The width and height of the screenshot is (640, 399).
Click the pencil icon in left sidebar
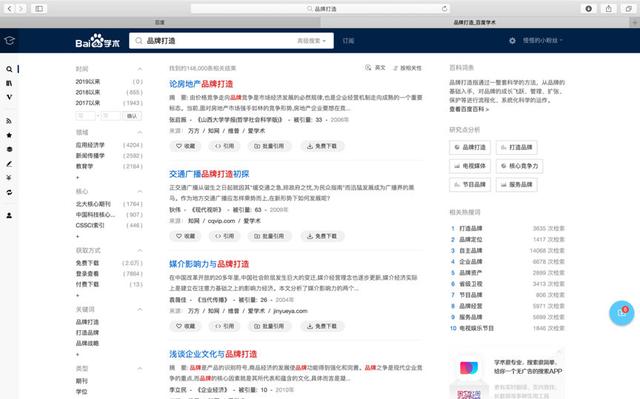[x=9, y=164]
